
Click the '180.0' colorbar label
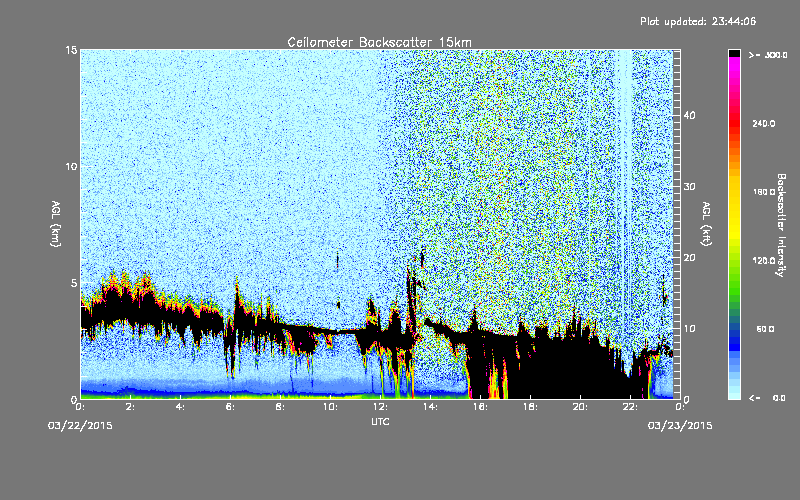point(764,192)
